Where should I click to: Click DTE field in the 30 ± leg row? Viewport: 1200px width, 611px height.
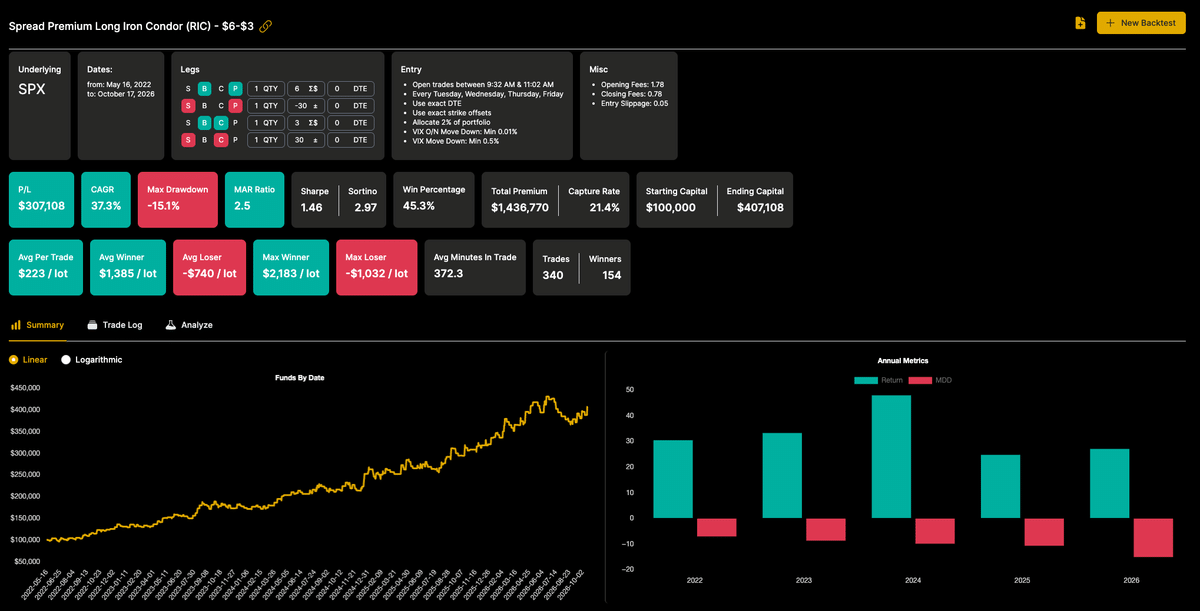[x=351, y=140]
